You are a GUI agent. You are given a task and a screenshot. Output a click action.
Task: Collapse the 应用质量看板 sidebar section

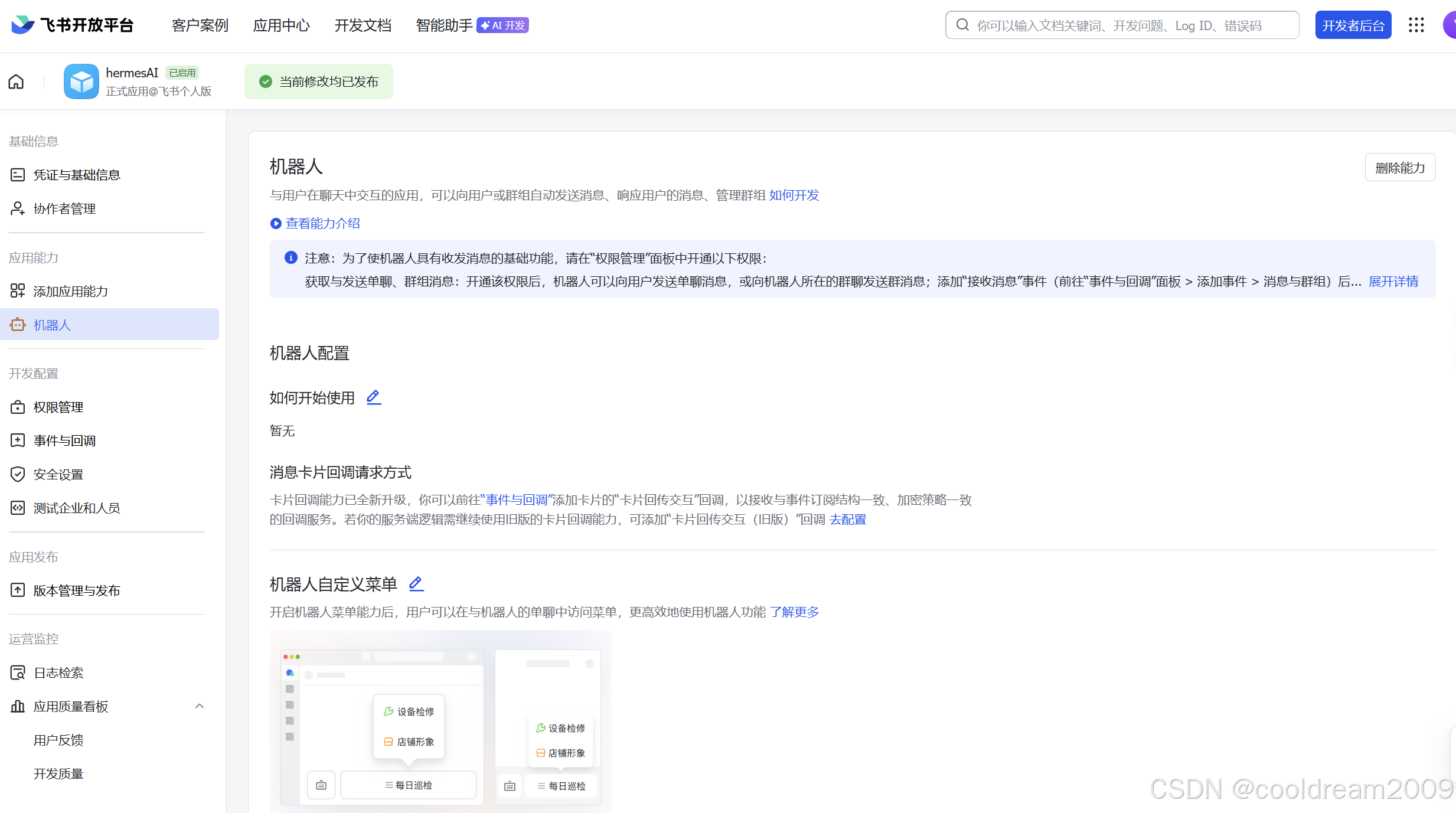[x=200, y=706]
